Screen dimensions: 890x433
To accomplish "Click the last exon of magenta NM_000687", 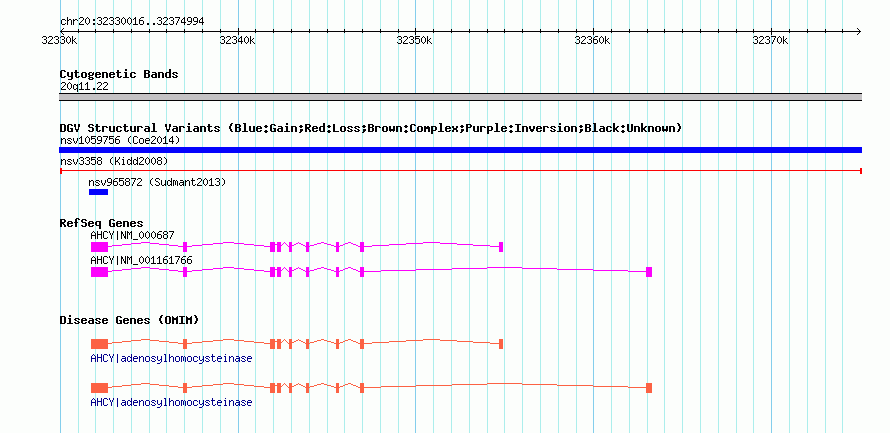I will click(501, 247).
